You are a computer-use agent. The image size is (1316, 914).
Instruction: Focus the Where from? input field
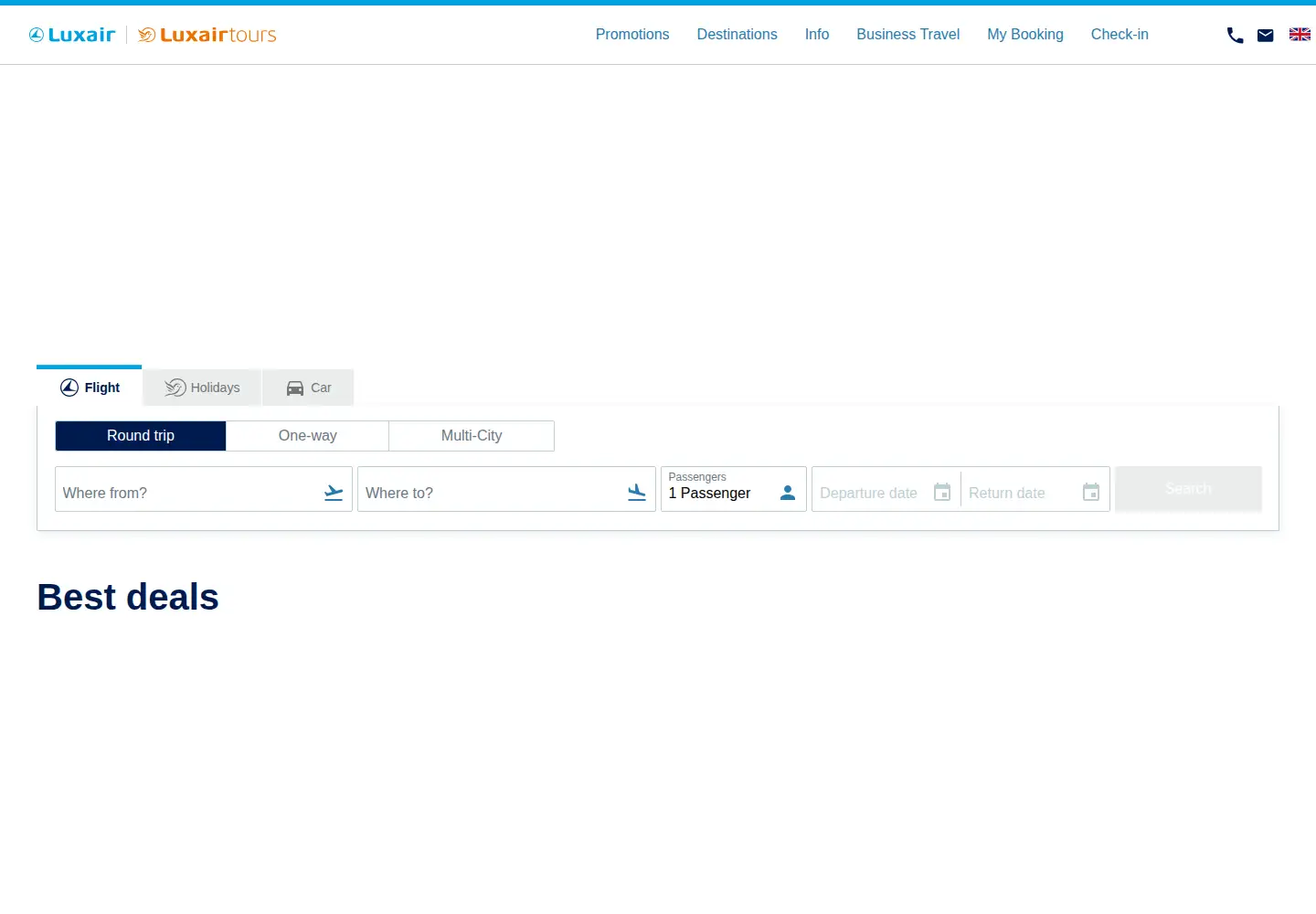click(204, 489)
